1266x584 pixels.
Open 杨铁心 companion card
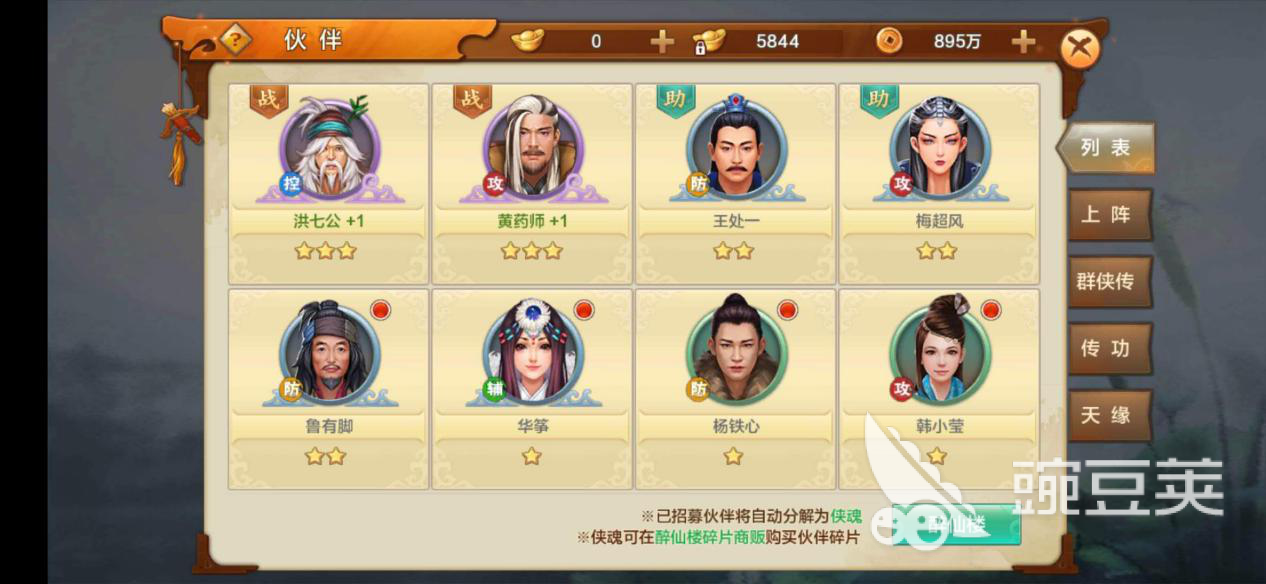(735, 389)
